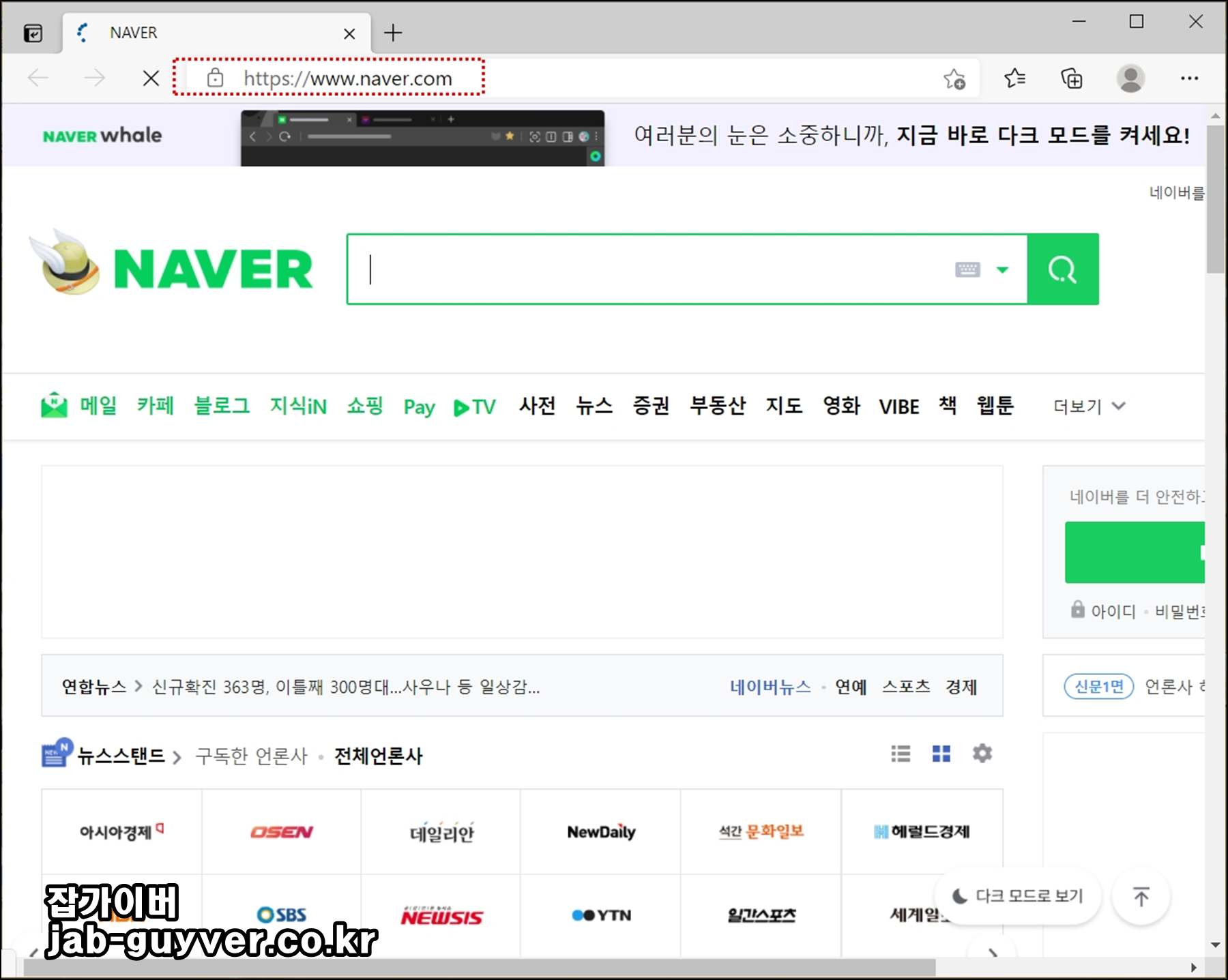Open the 헤럴드경제 publisher tile

(922, 832)
